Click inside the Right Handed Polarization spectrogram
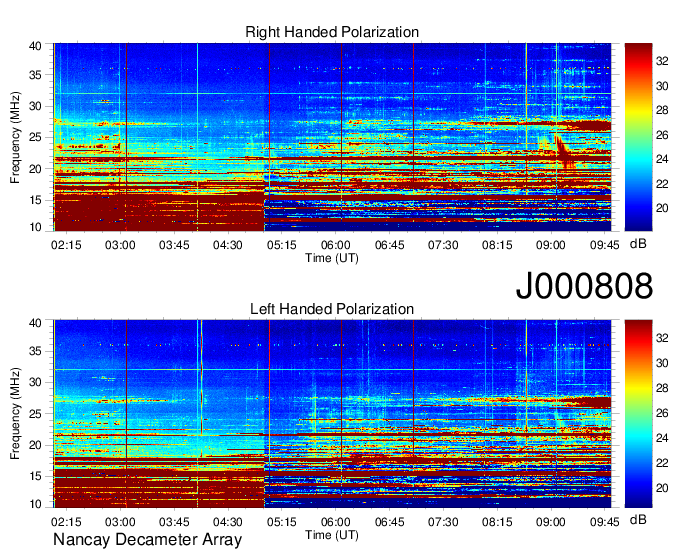Viewport: 680px width, 552px height. point(332,137)
